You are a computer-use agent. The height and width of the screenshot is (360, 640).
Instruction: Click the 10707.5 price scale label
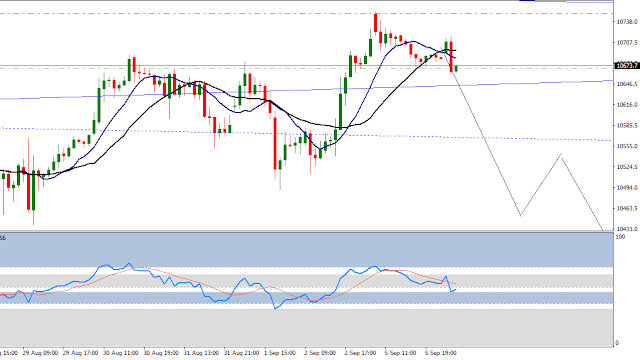pyautogui.click(x=627, y=42)
